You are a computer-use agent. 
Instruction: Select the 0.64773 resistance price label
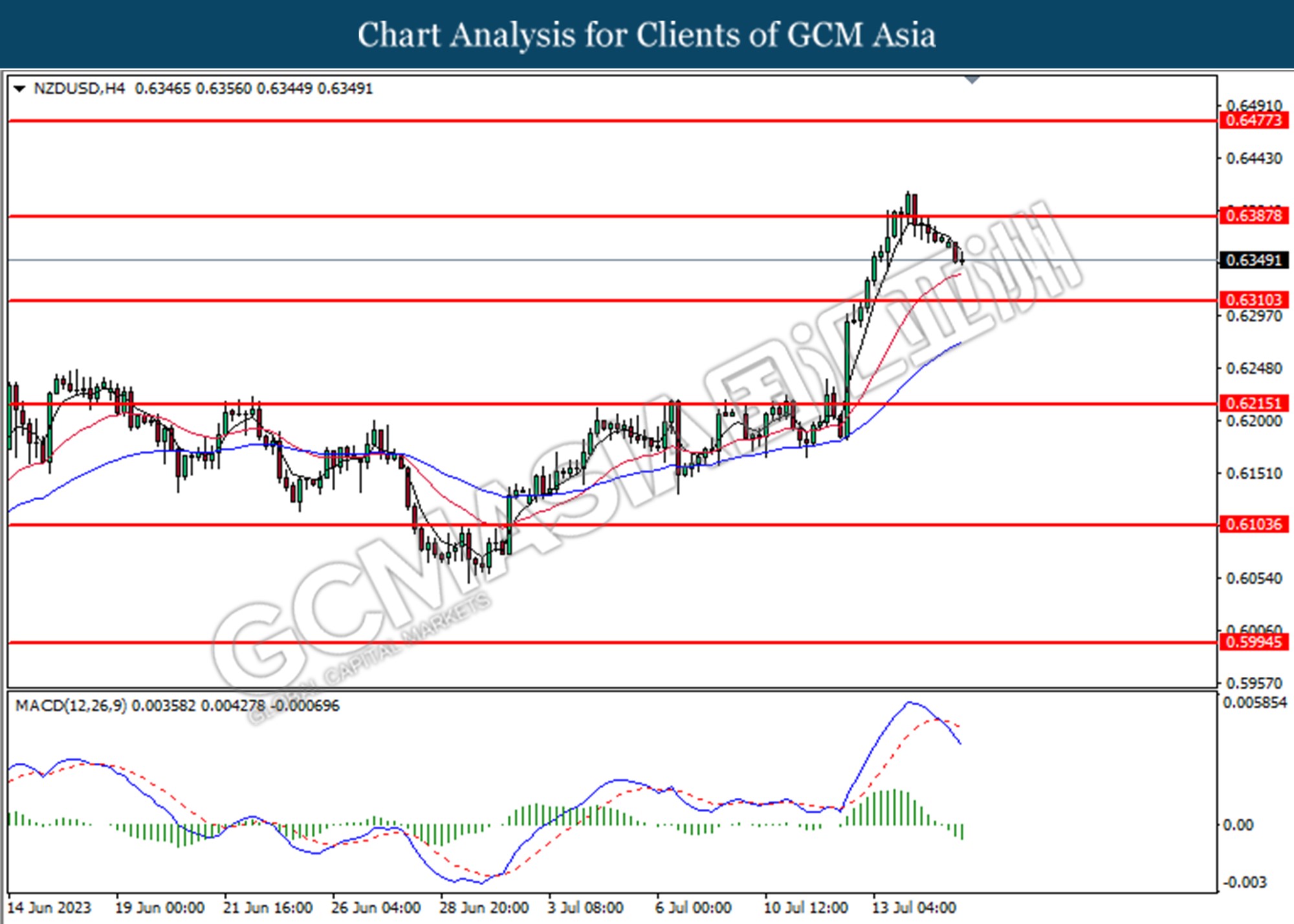click(x=1254, y=120)
